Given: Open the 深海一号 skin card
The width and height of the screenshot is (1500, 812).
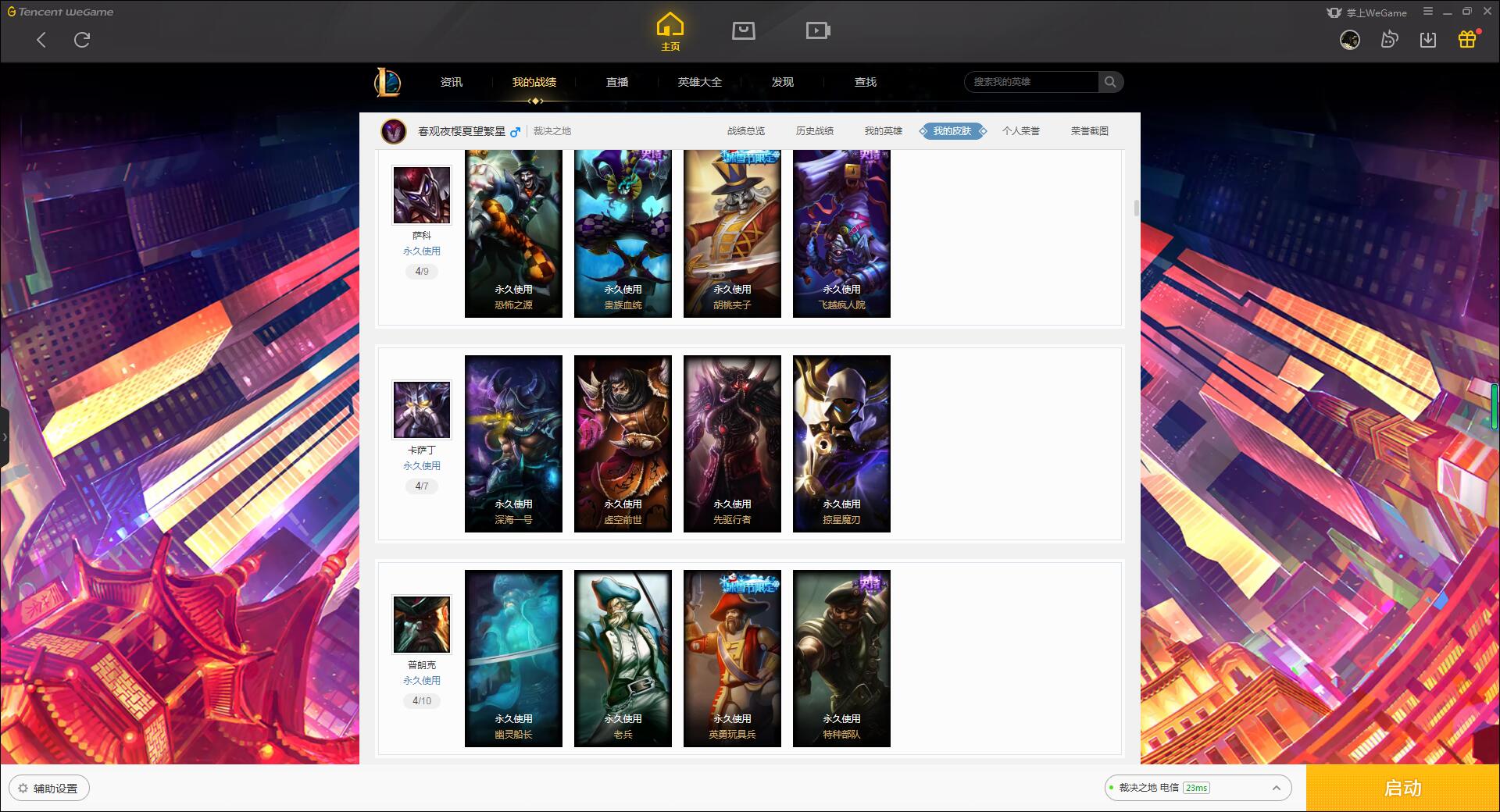Looking at the screenshot, I should (513, 443).
